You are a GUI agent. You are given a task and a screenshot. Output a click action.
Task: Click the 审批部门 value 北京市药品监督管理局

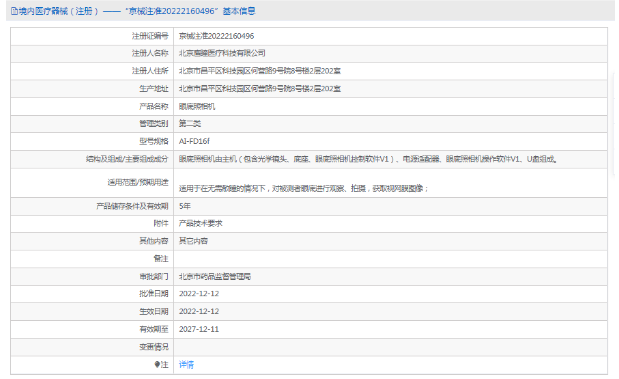click(x=215, y=276)
